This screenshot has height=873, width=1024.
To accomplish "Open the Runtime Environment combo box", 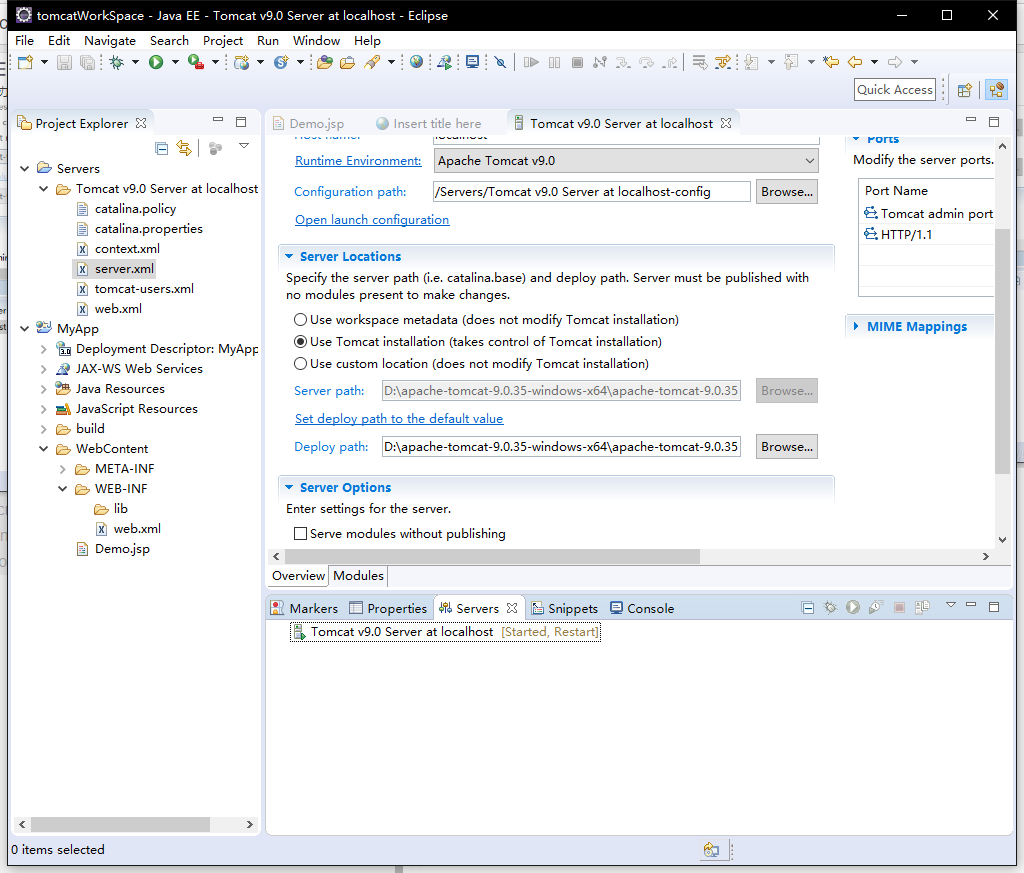I will (626, 161).
